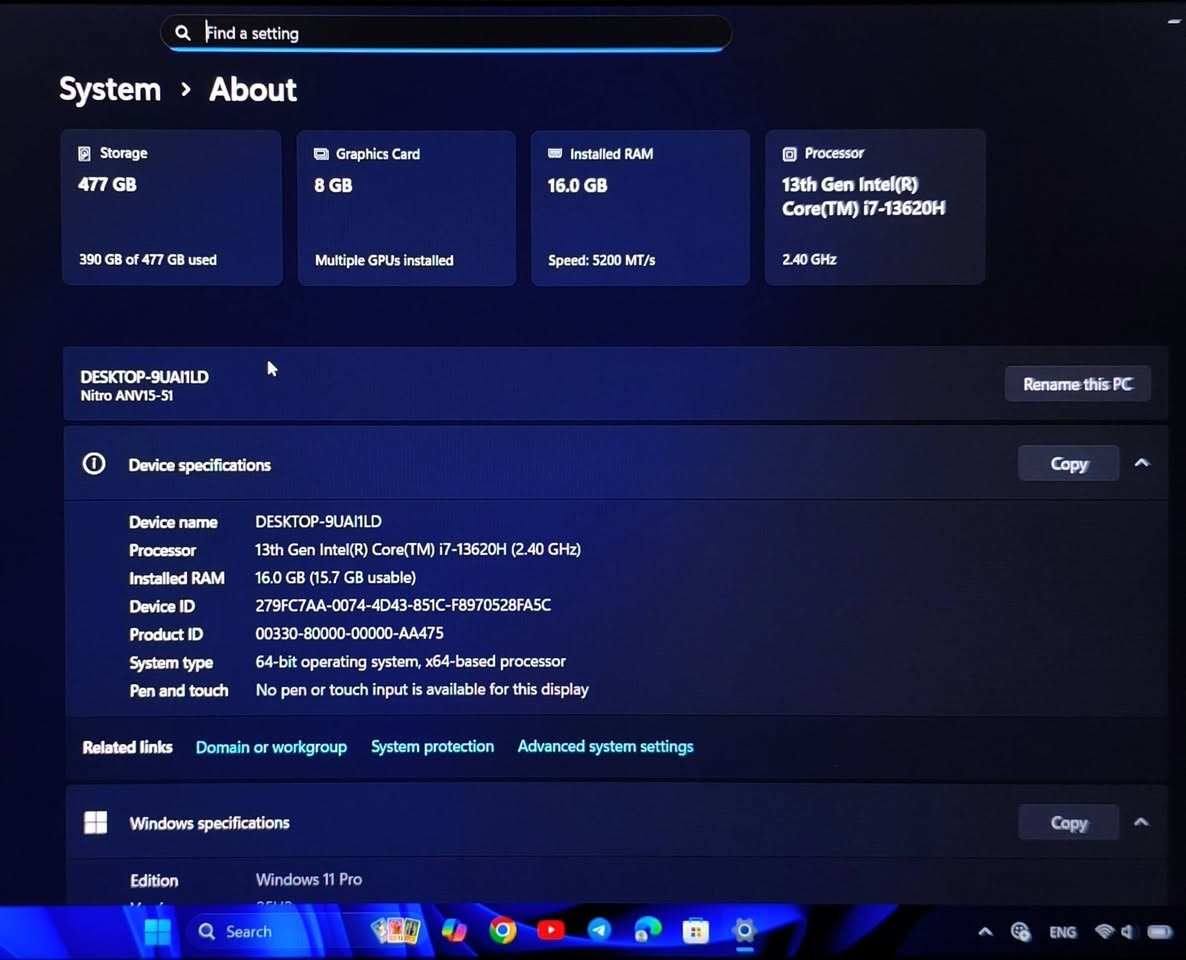
Task: Click the Find a setting search box
Action: [450, 33]
